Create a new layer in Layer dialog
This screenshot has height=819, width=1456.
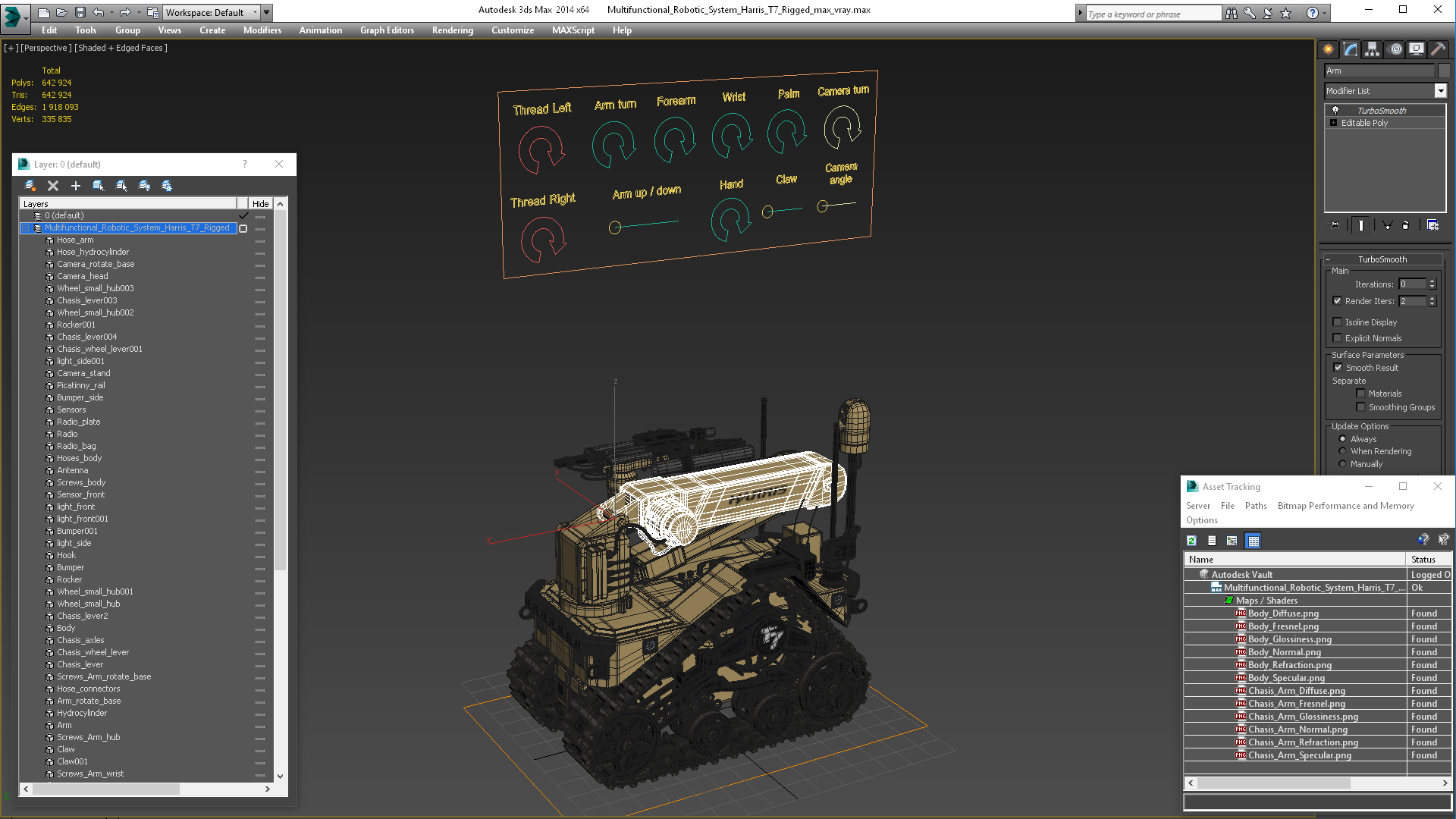[30, 186]
